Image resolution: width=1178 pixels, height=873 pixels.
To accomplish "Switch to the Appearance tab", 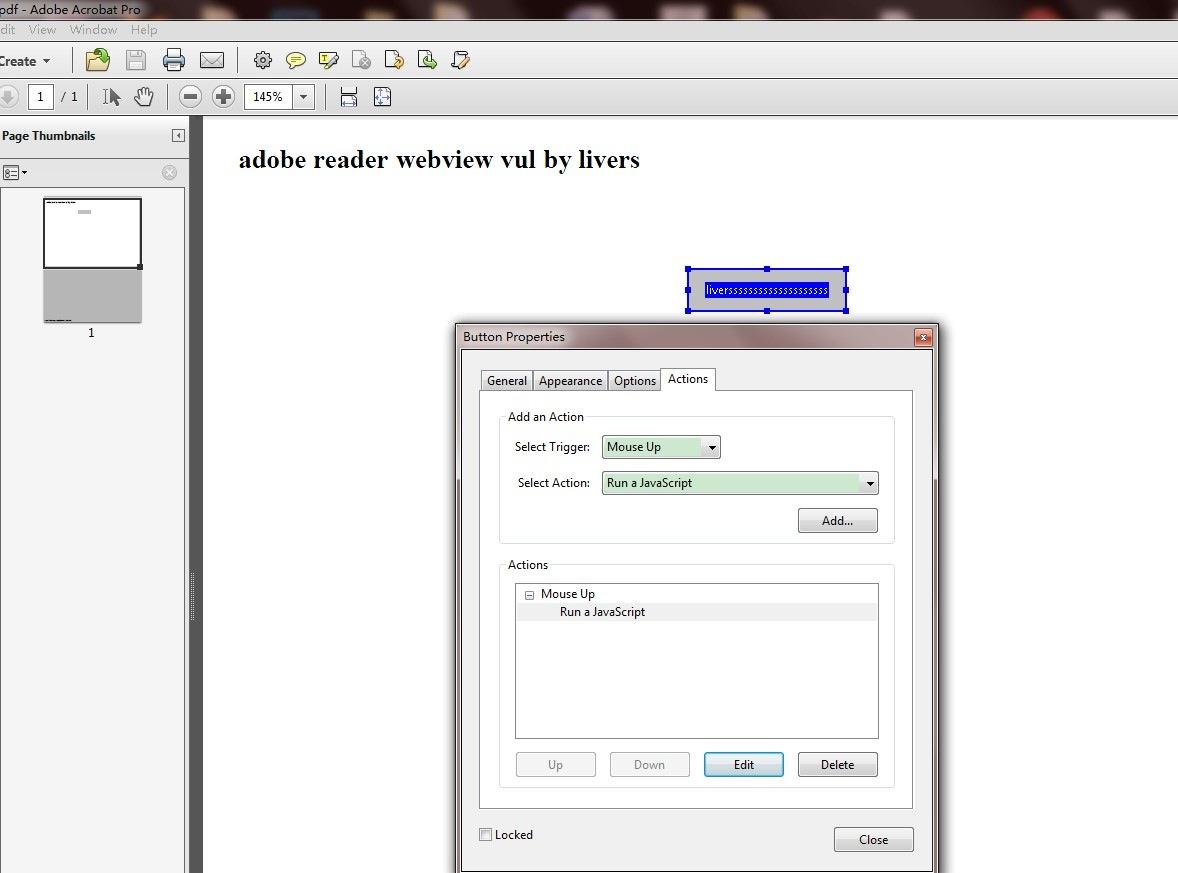I will click(570, 381).
